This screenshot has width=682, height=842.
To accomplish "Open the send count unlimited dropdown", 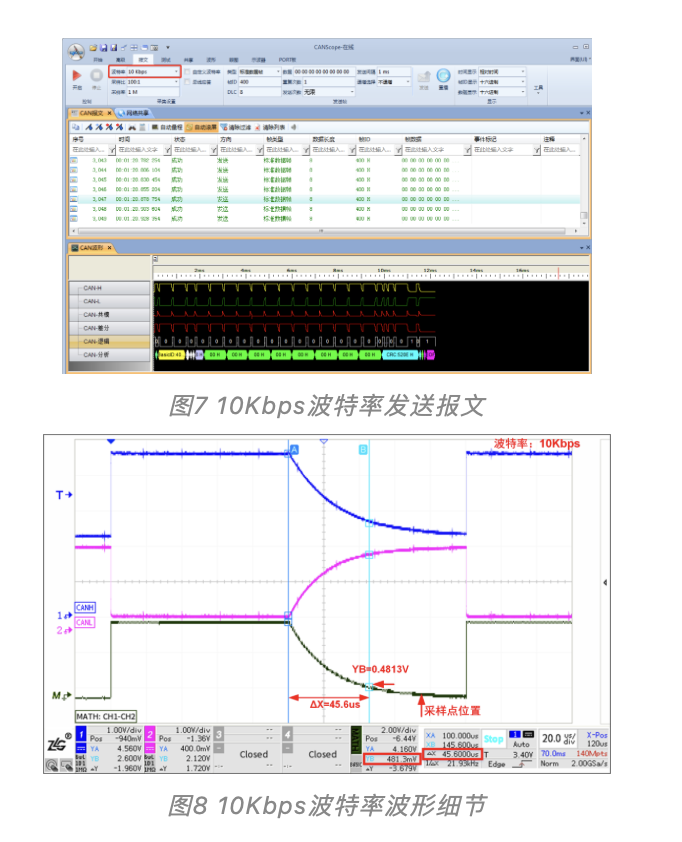I will click(x=329, y=92).
